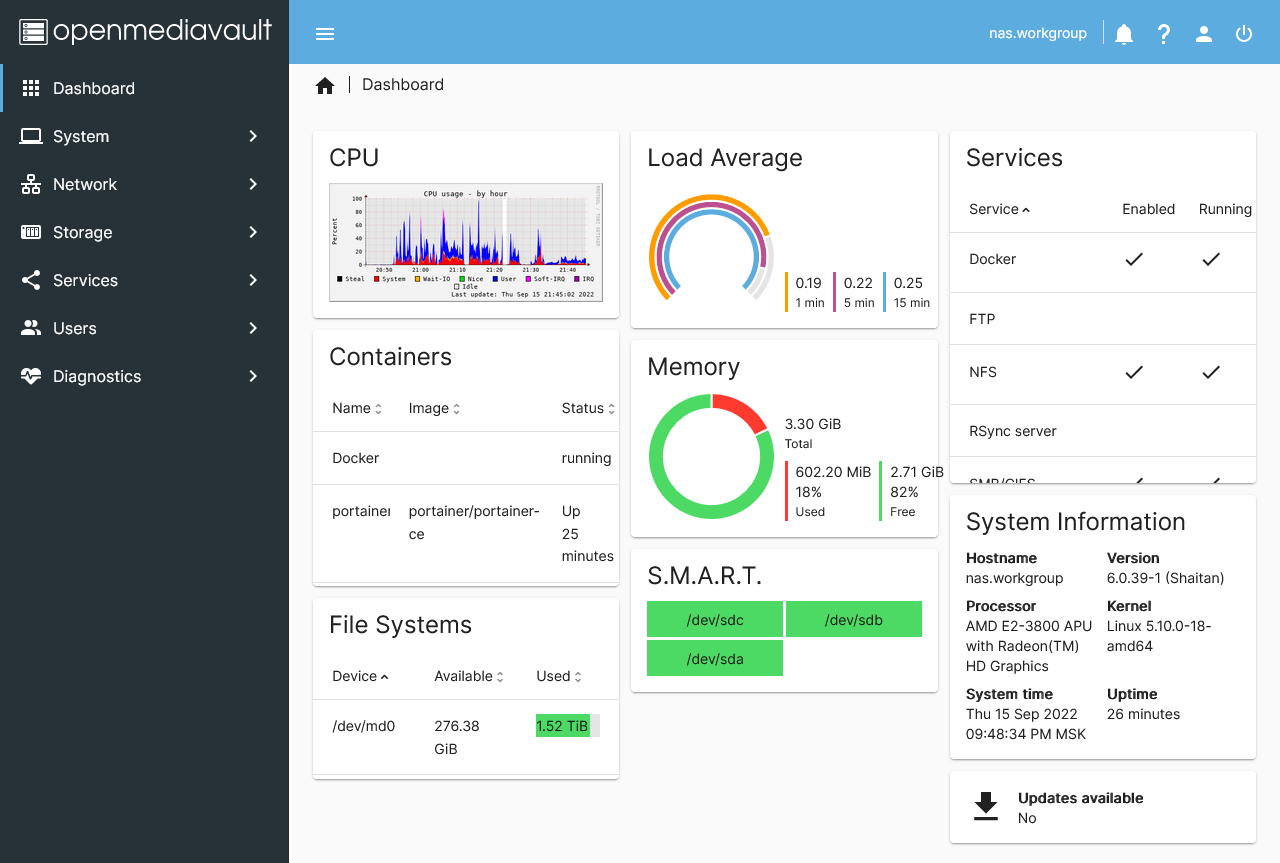Screen dimensions: 1280x863
Task: Expand the Storage menu chevron
Action: click(253, 232)
